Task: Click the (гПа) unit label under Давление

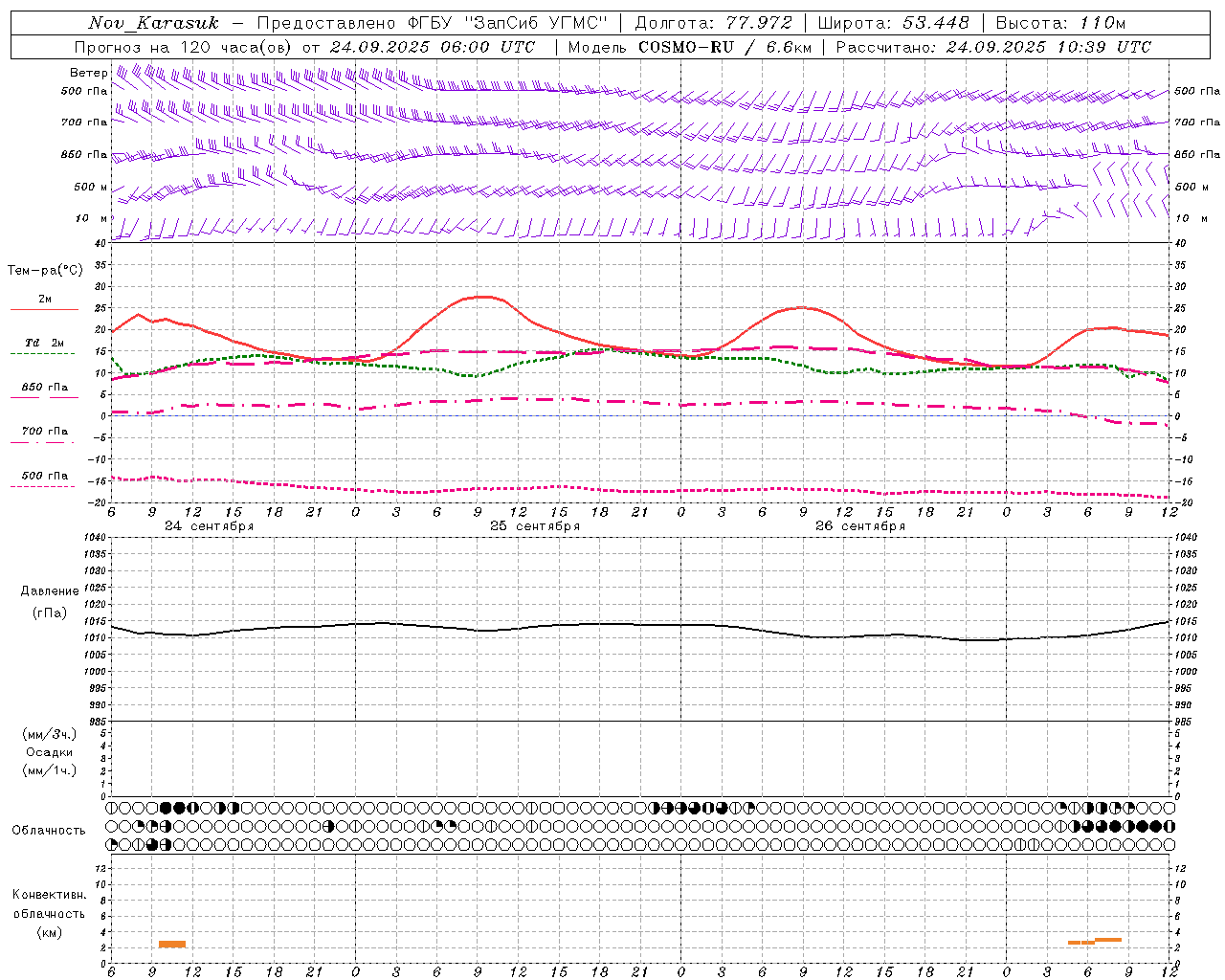Action: [x=50, y=612]
